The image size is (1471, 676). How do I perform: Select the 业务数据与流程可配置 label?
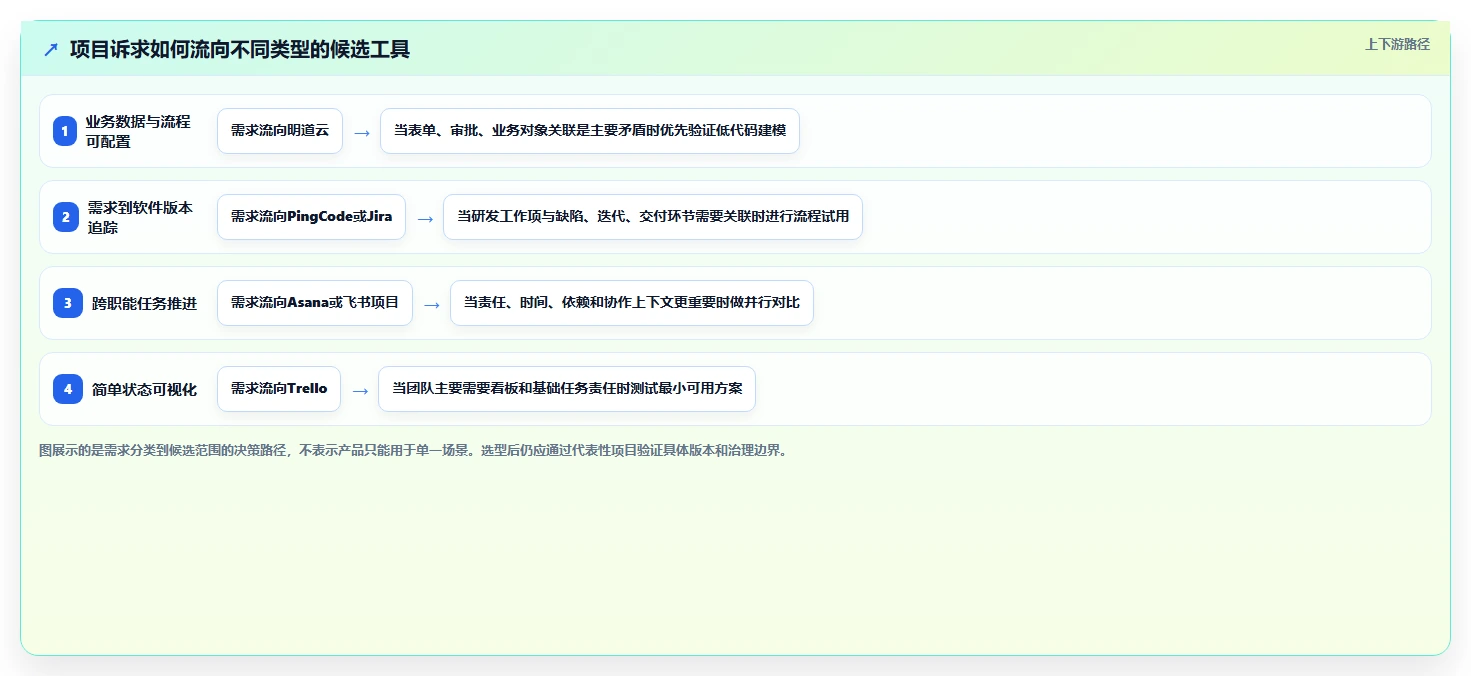pyautogui.click(x=138, y=131)
